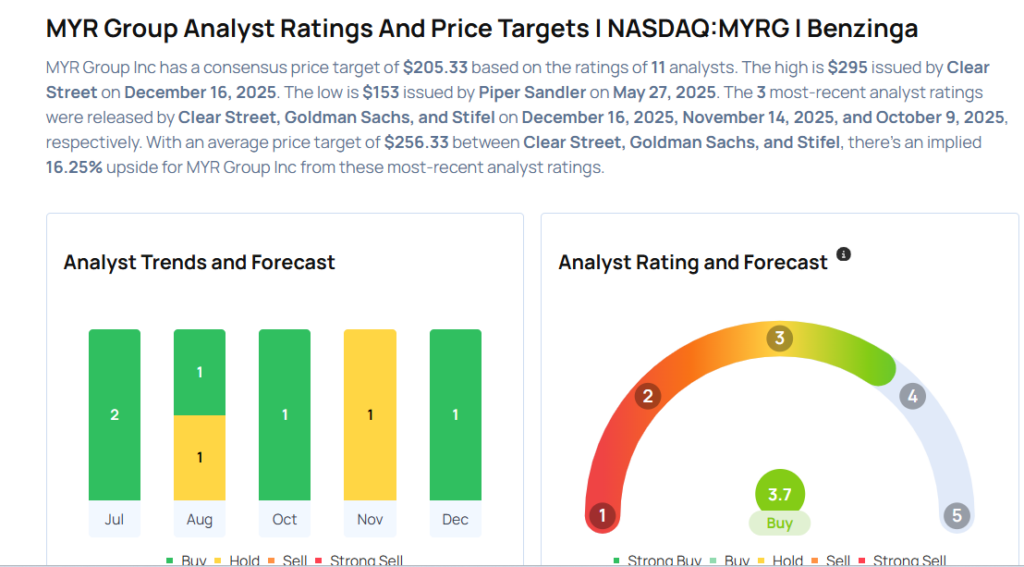Image resolution: width=1024 pixels, height=567 pixels.
Task: Click gauge marker number 1
Action: click(x=601, y=516)
